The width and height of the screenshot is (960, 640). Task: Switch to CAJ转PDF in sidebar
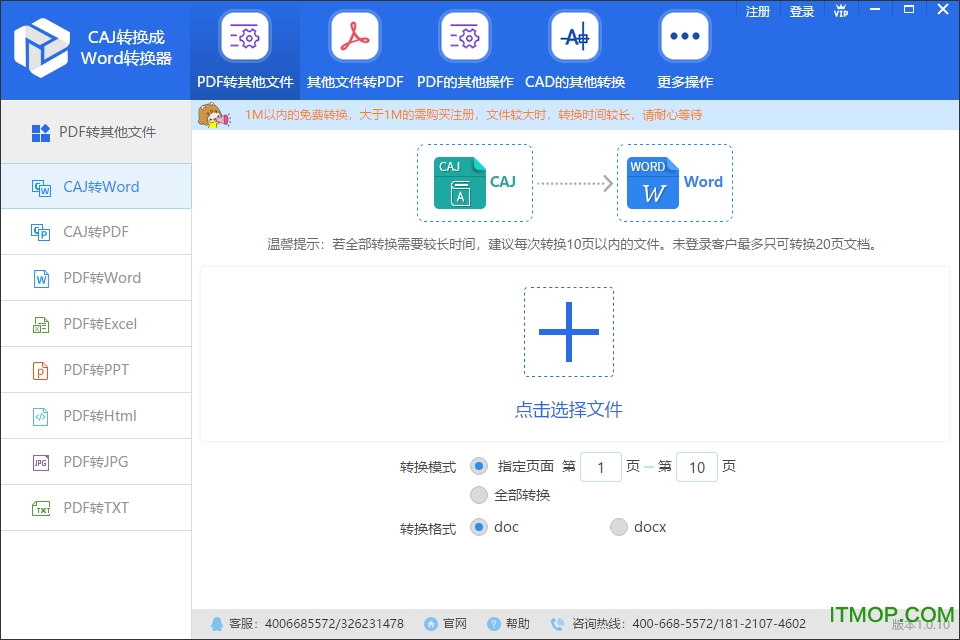[x=96, y=232]
